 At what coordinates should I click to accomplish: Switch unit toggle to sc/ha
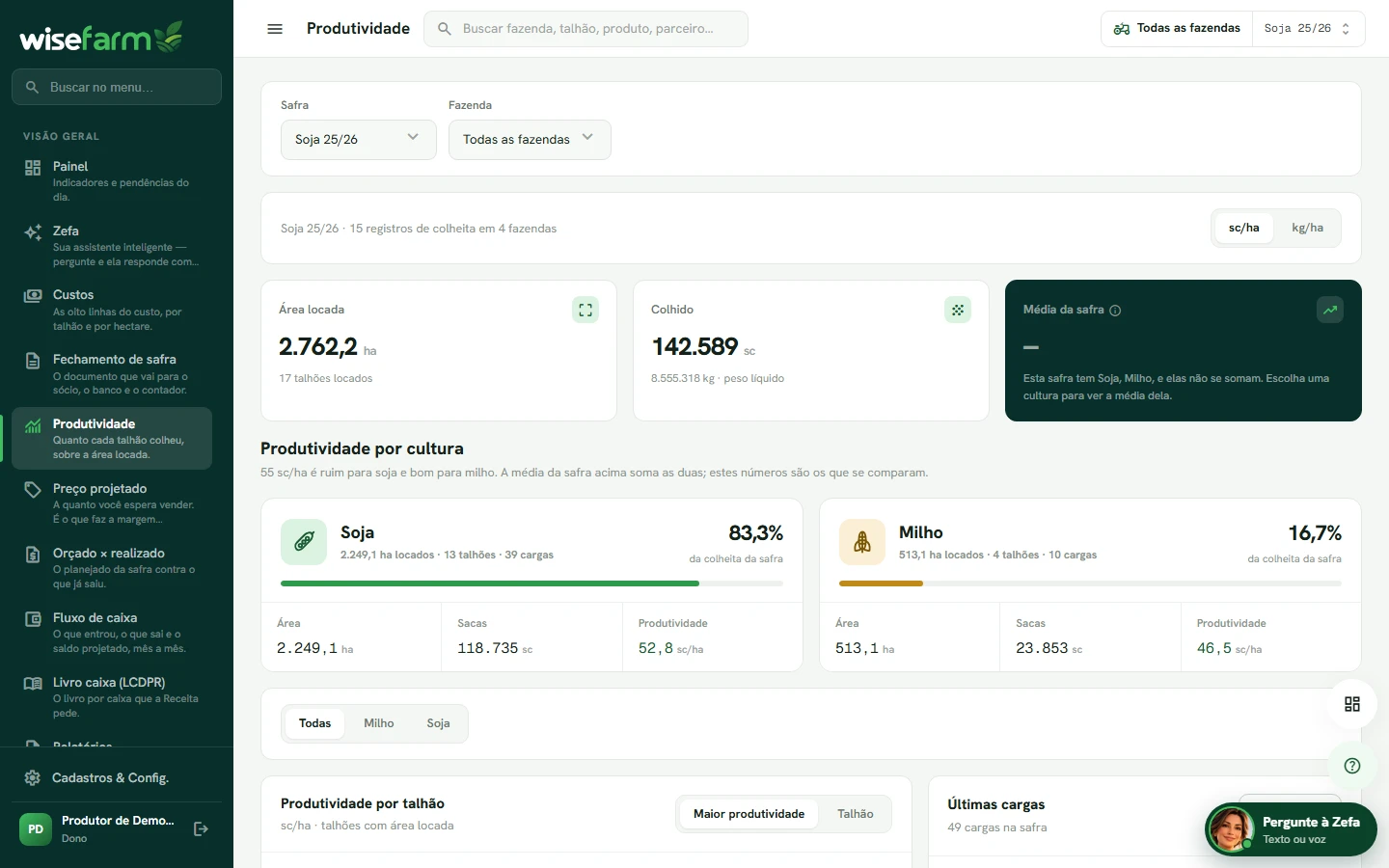coord(1243,229)
